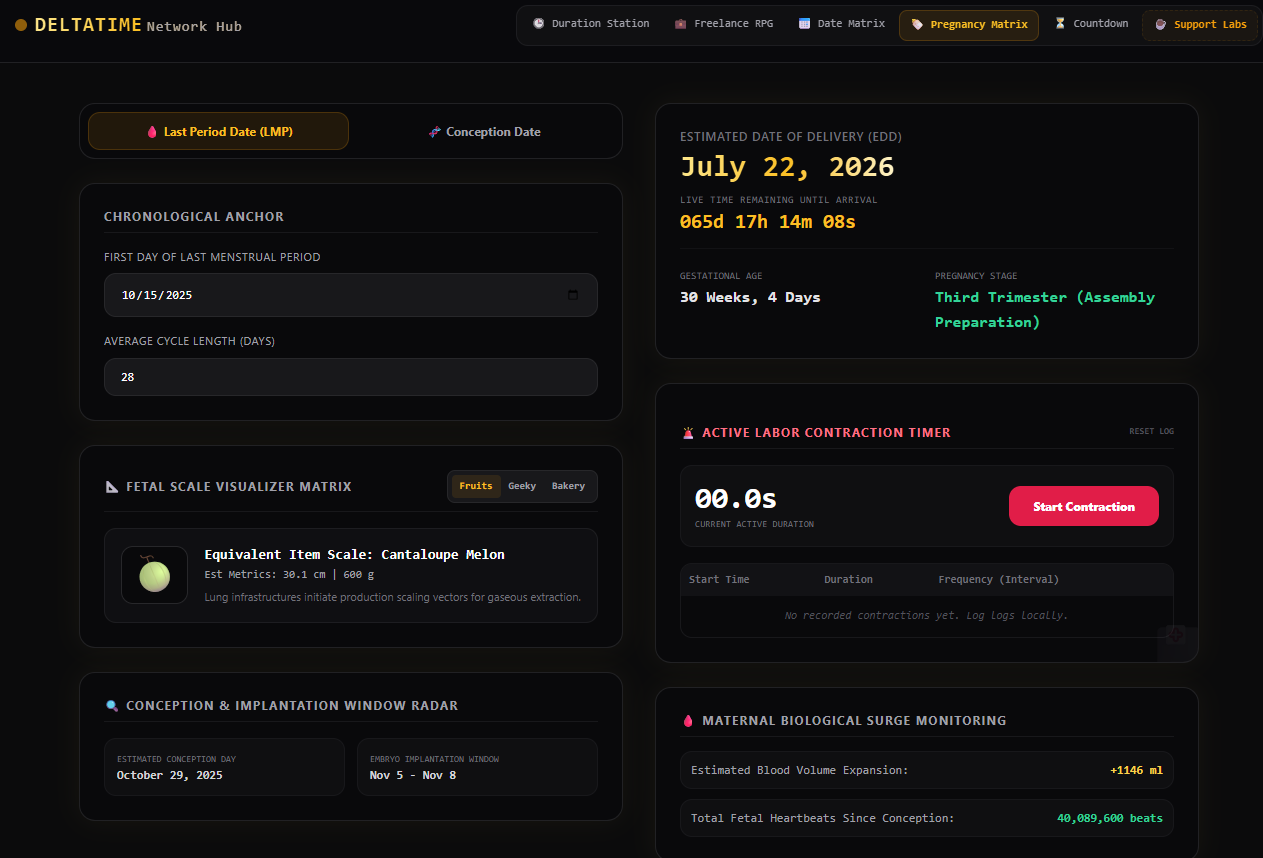
Task: Click the ruler icon beside Fetal Scale Visualizer
Action: (x=112, y=487)
